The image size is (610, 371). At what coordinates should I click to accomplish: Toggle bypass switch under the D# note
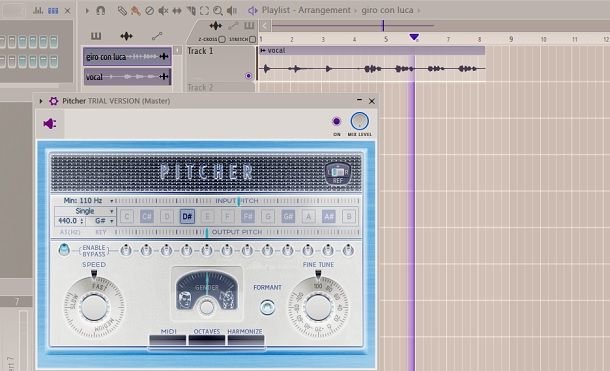point(186,250)
